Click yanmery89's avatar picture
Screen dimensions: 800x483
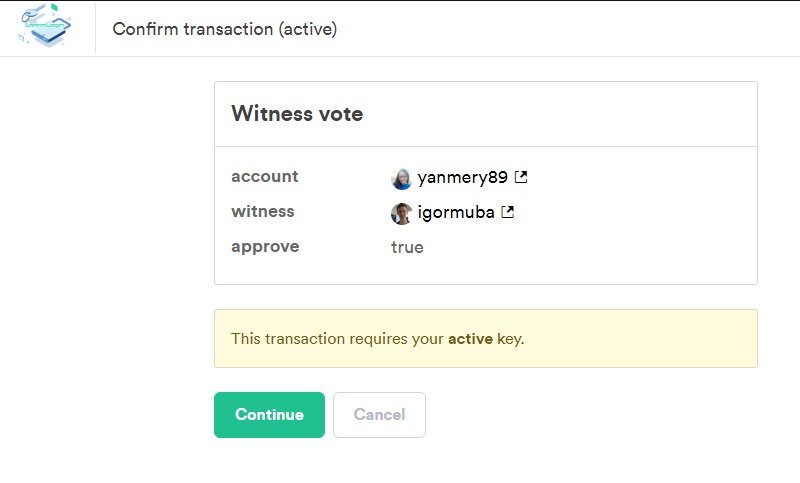point(402,179)
